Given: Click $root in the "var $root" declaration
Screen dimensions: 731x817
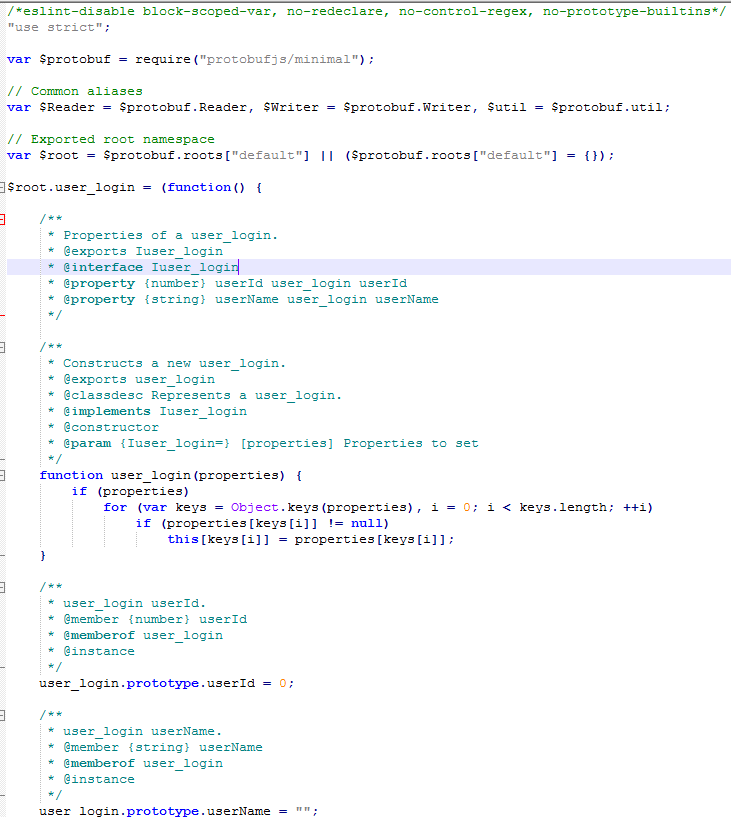Looking at the screenshot, I should (x=59, y=155).
